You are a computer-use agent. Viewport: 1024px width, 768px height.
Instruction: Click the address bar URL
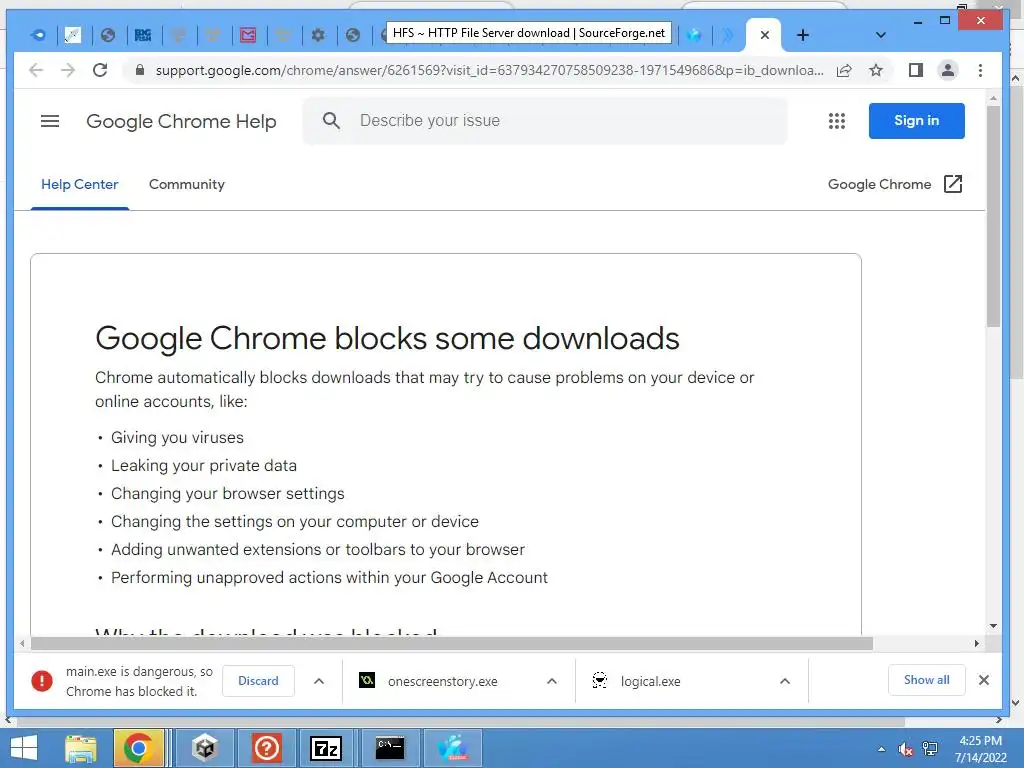coord(489,70)
